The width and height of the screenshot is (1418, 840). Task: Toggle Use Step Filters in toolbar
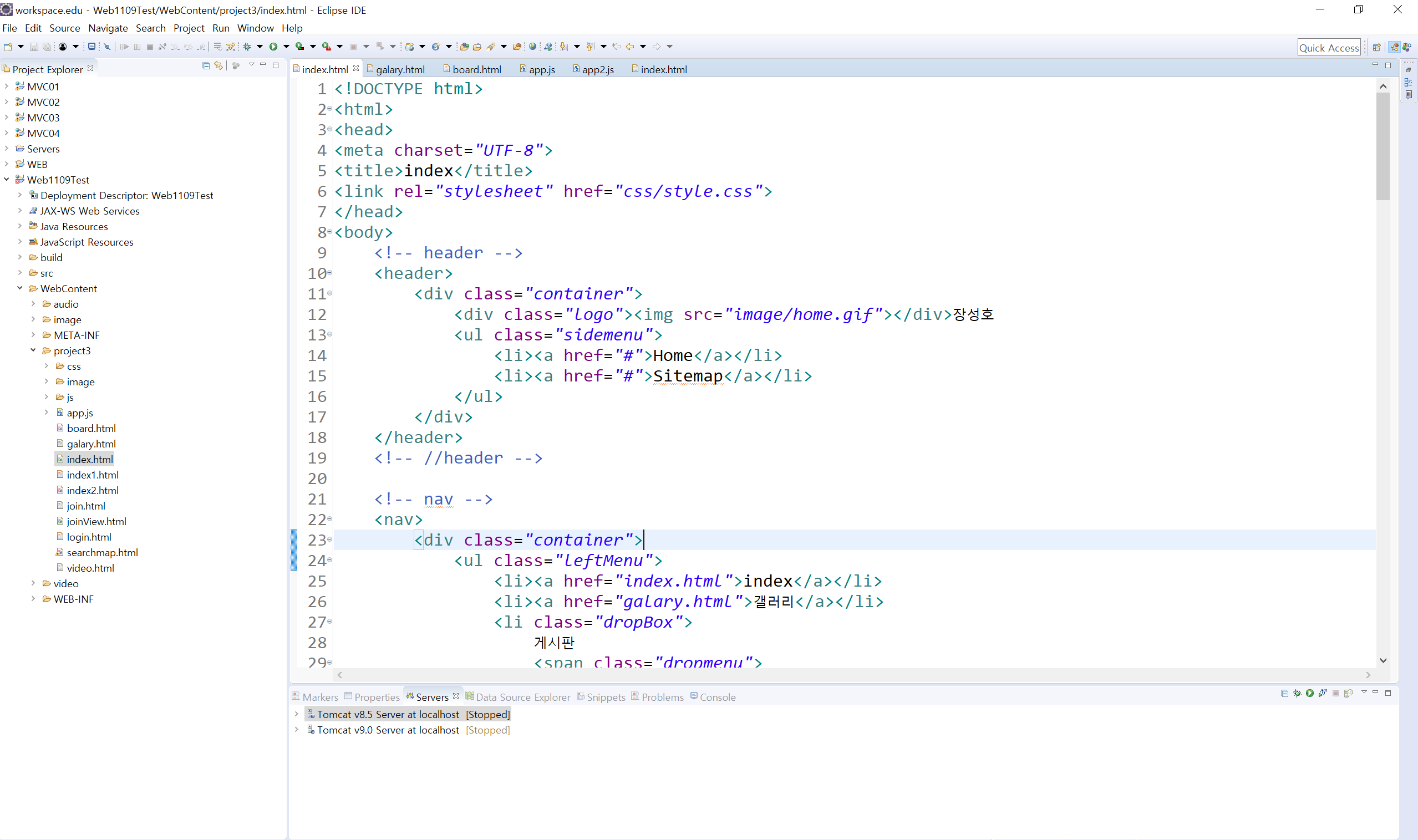(x=230, y=47)
